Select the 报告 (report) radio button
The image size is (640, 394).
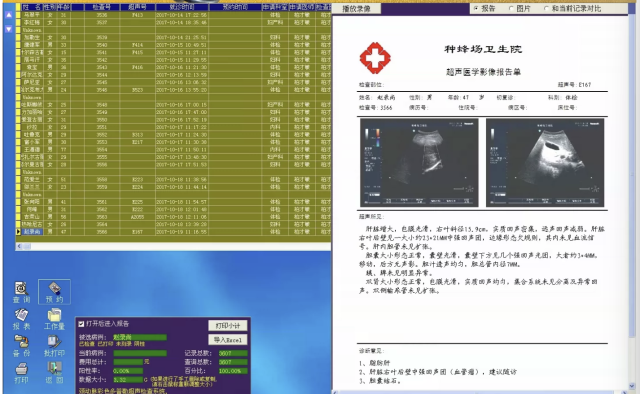pos(476,8)
